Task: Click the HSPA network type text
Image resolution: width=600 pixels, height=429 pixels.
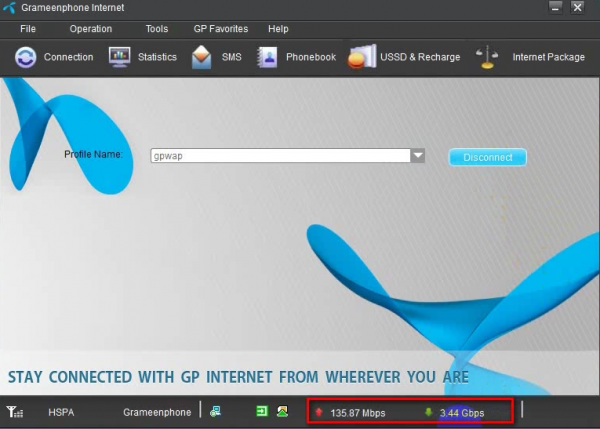Action: pyautogui.click(x=61, y=413)
